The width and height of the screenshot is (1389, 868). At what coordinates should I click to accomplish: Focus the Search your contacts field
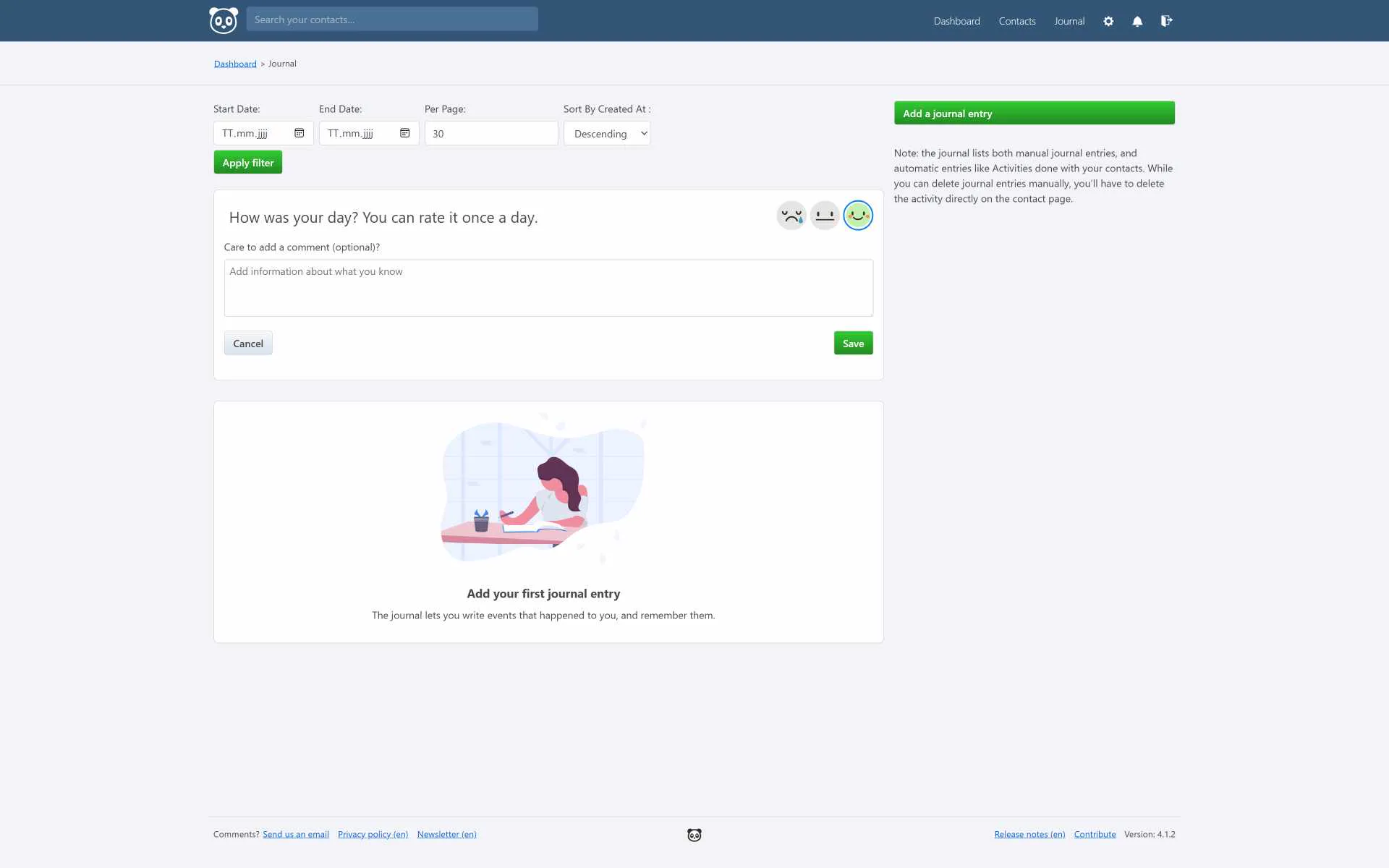[392, 20]
